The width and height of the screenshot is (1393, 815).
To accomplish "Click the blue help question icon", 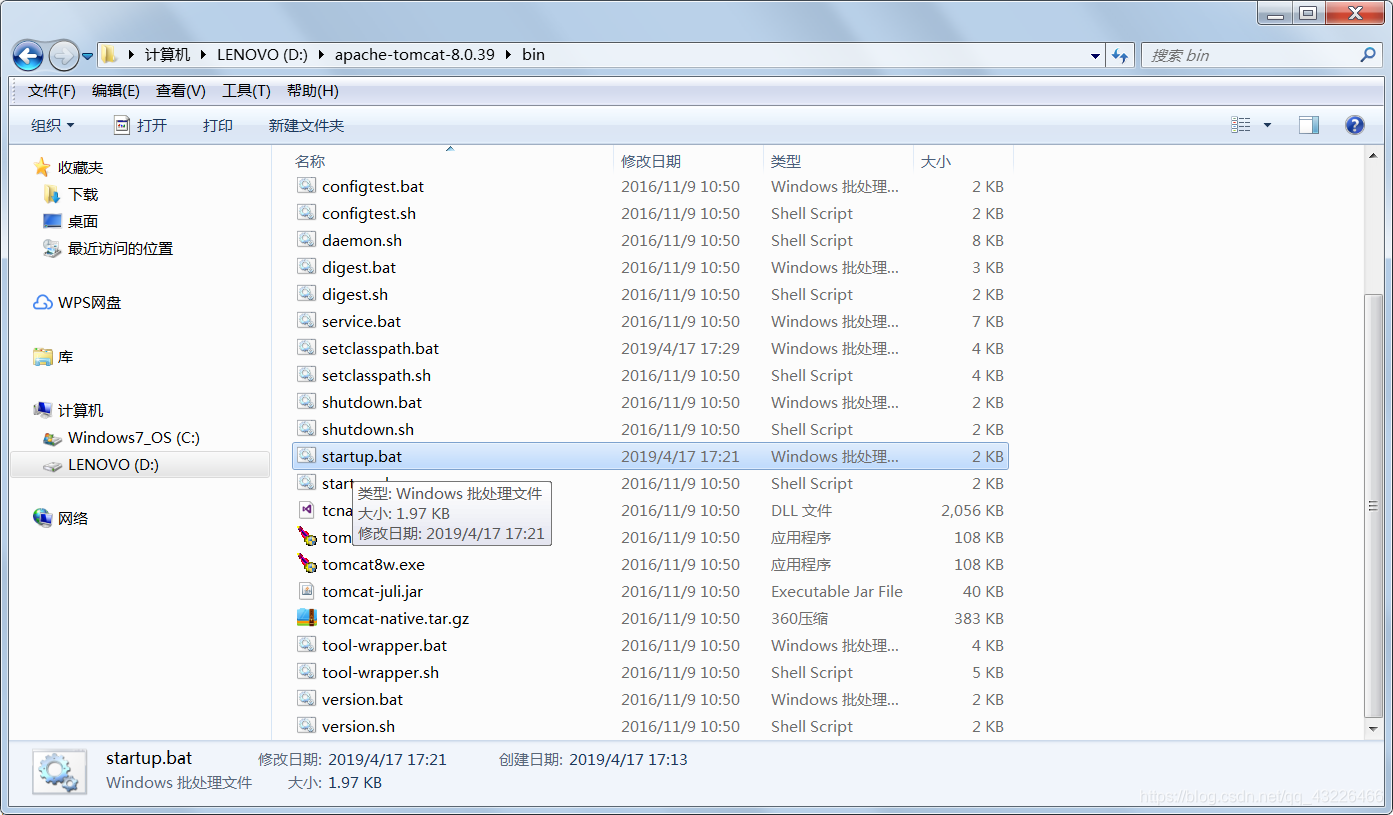I will 1355,125.
